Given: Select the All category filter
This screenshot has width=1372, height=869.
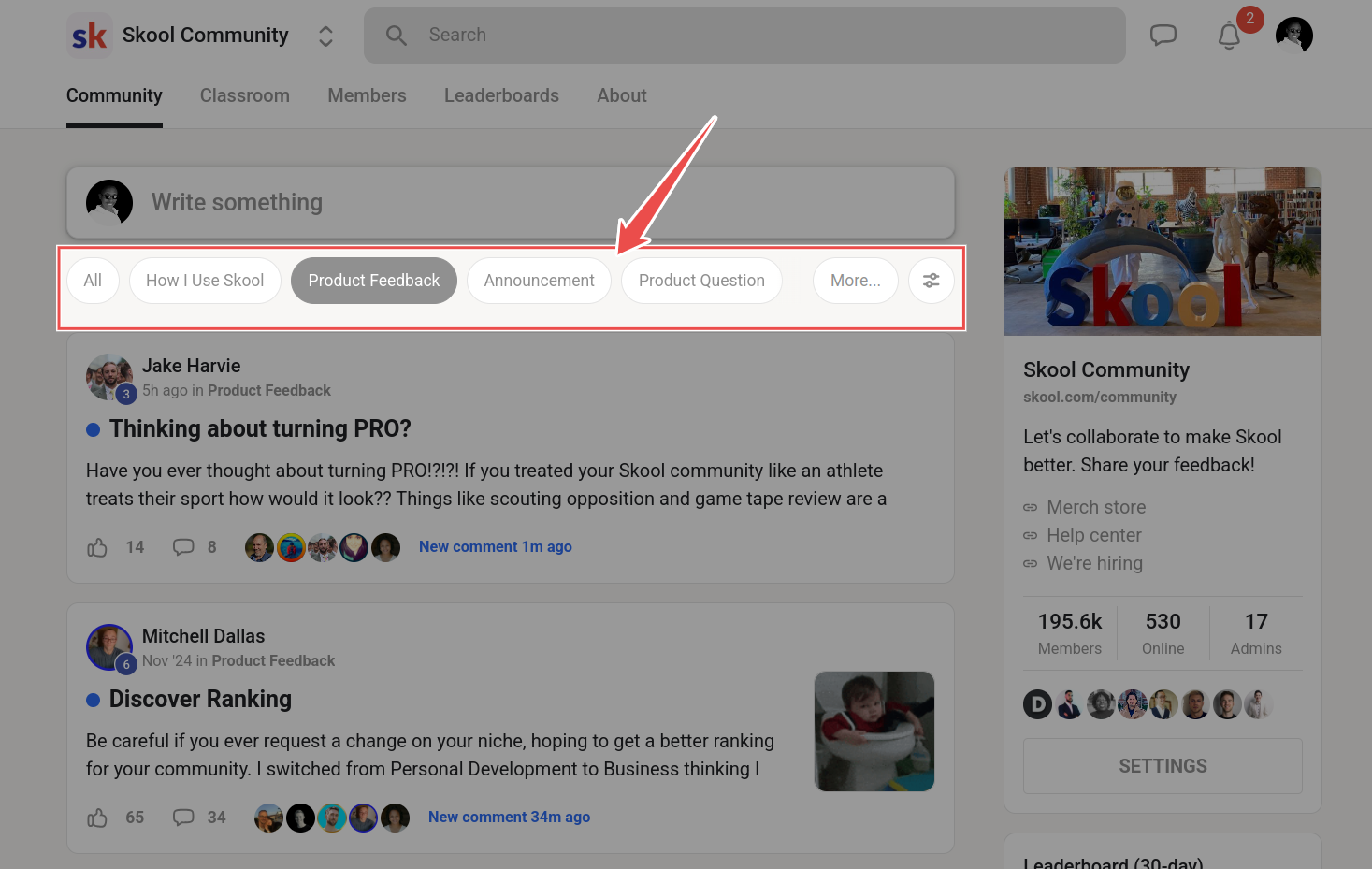Looking at the screenshot, I should pyautogui.click(x=93, y=281).
